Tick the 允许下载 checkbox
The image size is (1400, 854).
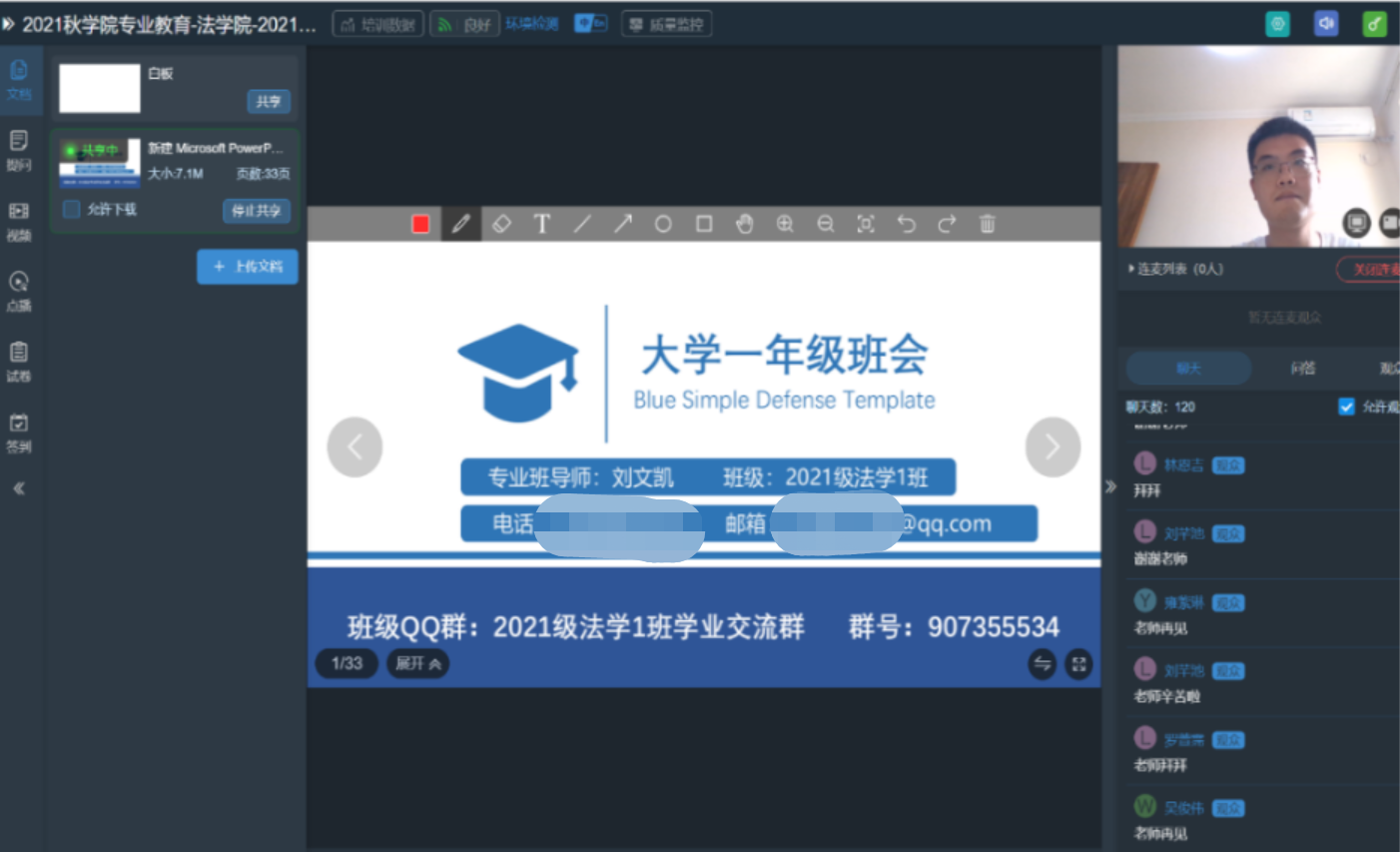(x=72, y=209)
